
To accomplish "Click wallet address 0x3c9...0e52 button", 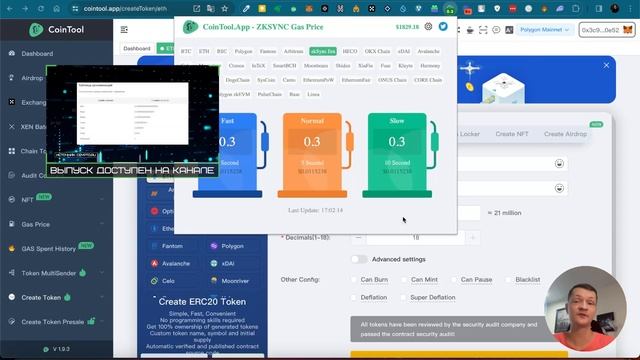I will pyautogui.click(x=607, y=30).
